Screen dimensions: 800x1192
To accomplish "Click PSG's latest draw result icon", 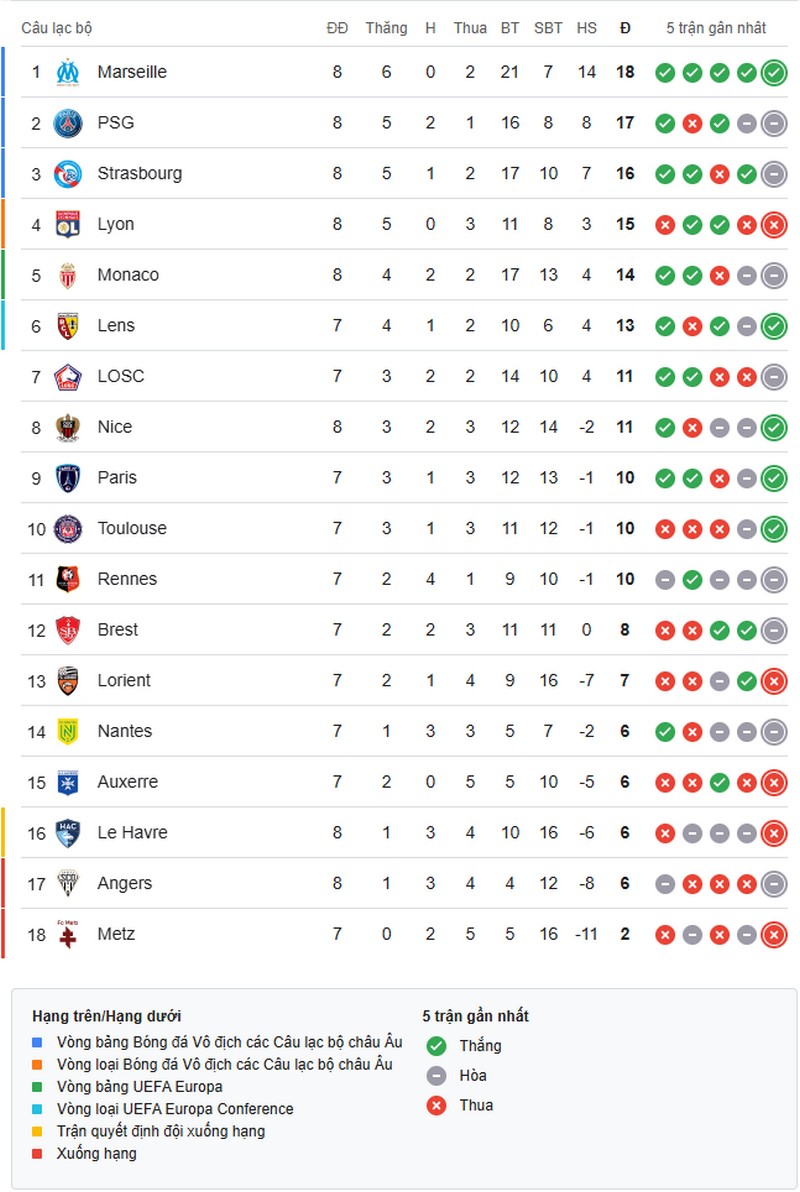I will coord(773,123).
